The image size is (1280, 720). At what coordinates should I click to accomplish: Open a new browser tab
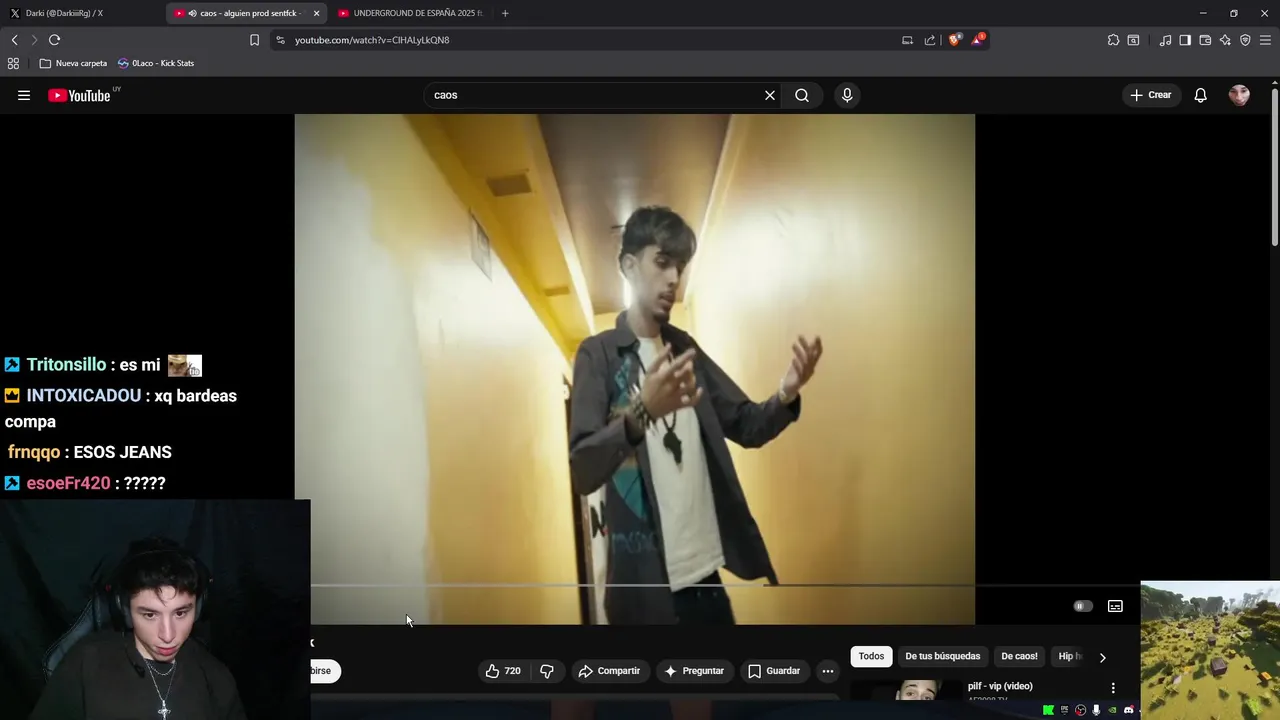[505, 13]
